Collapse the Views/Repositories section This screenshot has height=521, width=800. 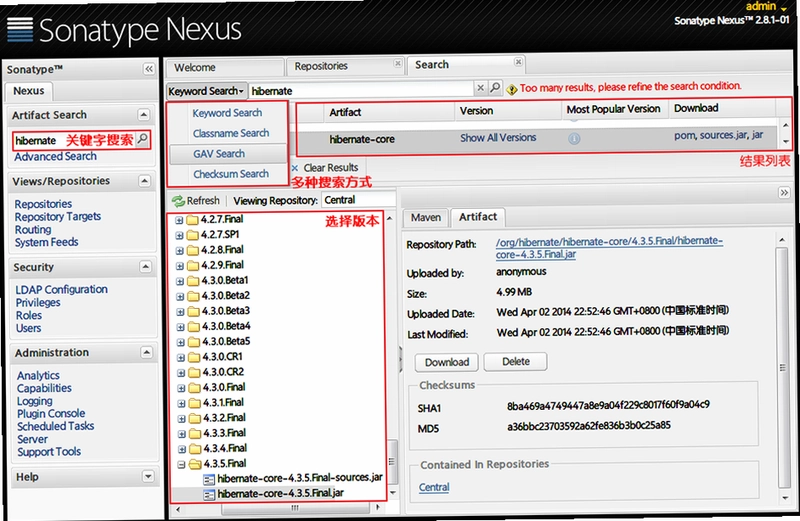pyautogui.click(x=144, y=181)
